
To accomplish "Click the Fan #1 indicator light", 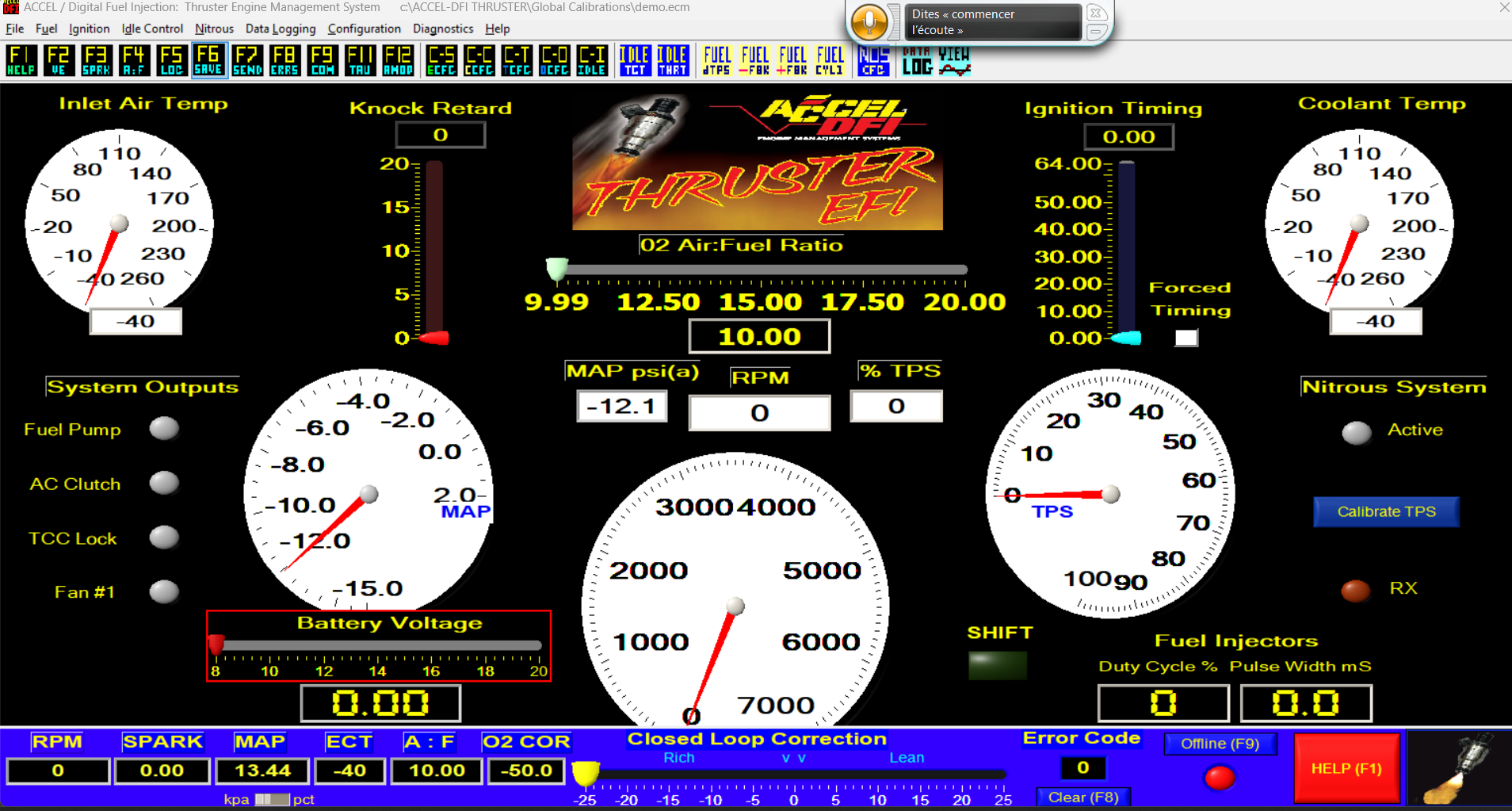I will click(164, 591).
